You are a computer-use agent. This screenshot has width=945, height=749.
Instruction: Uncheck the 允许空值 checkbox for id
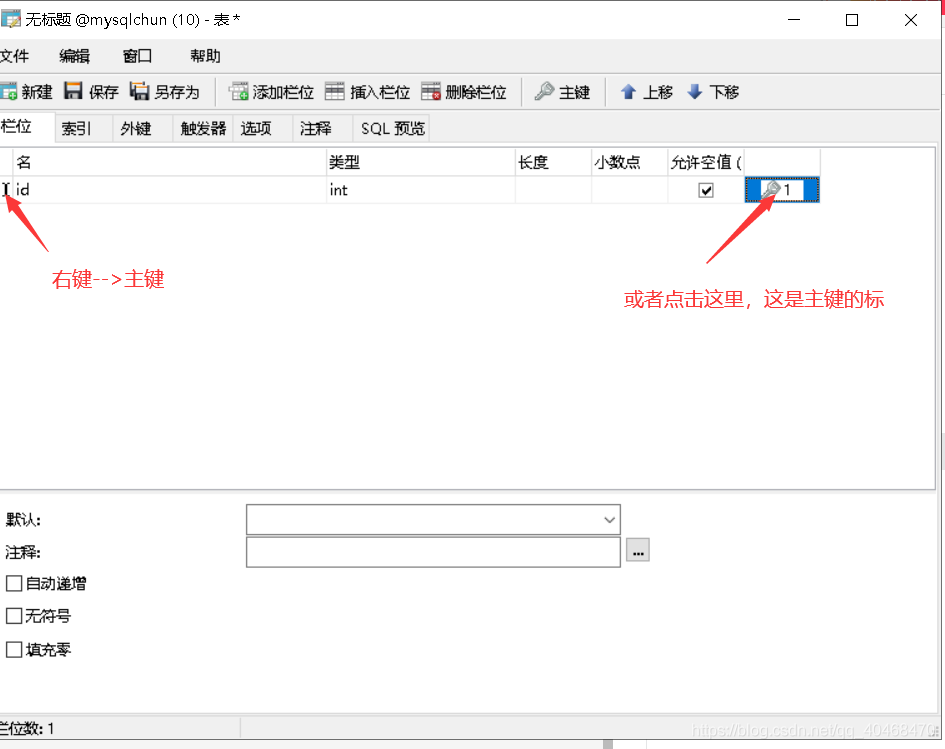tap(705, 190)
